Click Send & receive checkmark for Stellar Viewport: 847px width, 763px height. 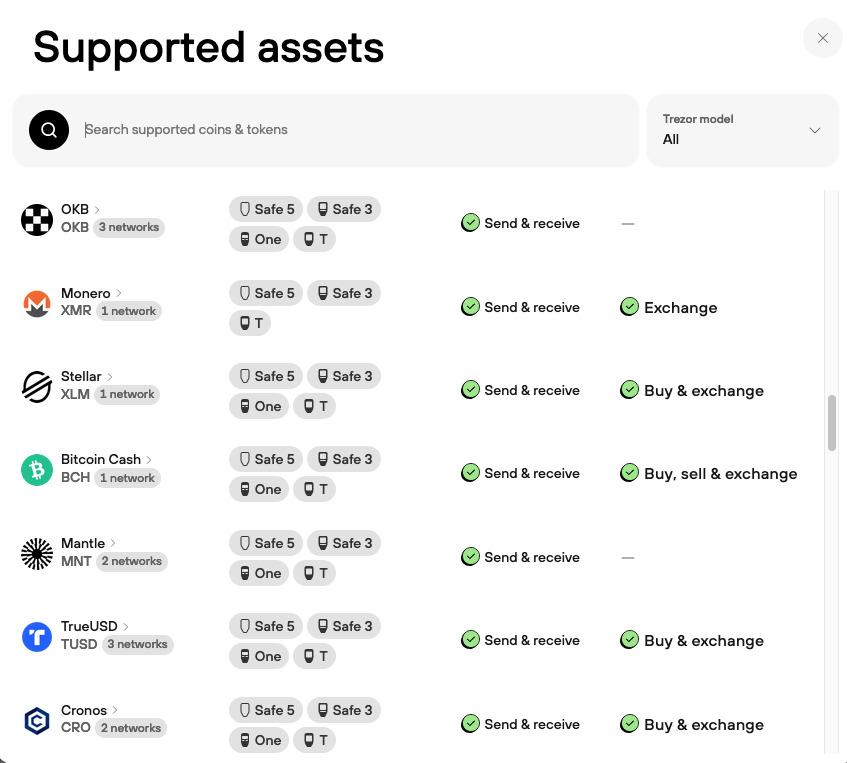(470, 390)
